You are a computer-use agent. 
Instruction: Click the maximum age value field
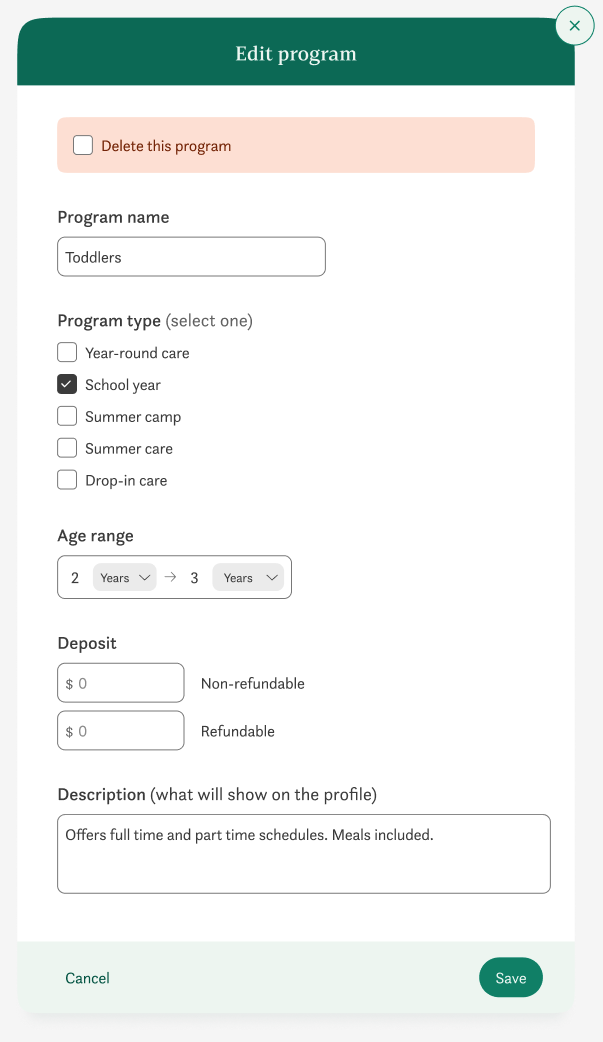(x=194, y=577)
